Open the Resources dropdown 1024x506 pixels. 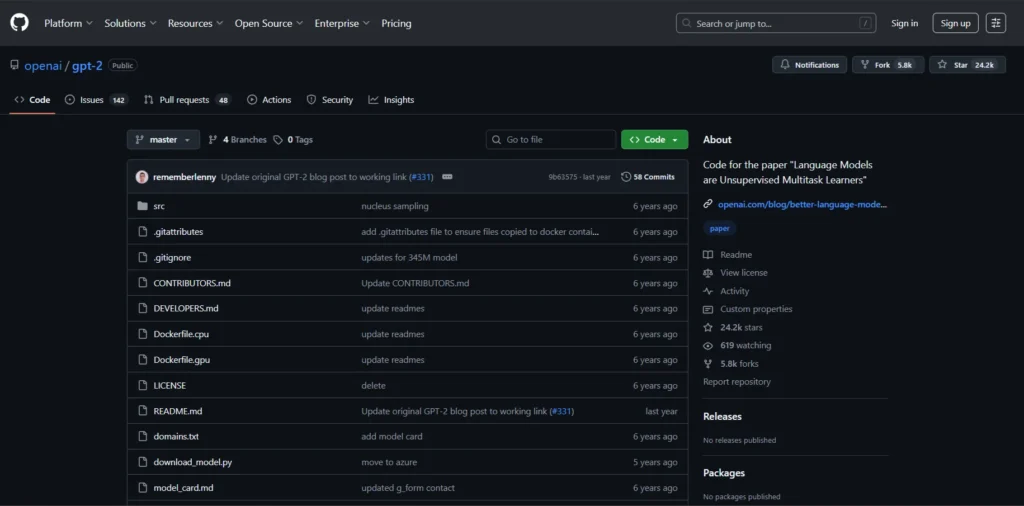[x=195, y=23]
